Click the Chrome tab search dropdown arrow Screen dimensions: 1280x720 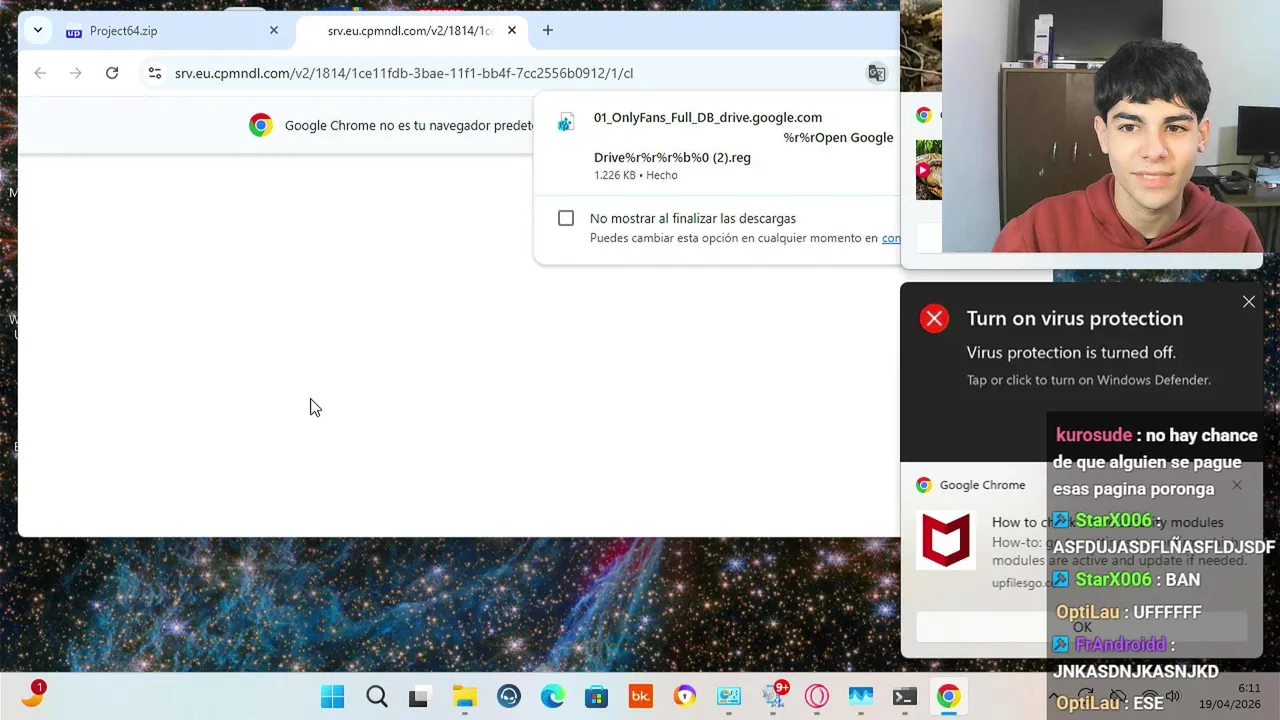[x=37, y=30]
